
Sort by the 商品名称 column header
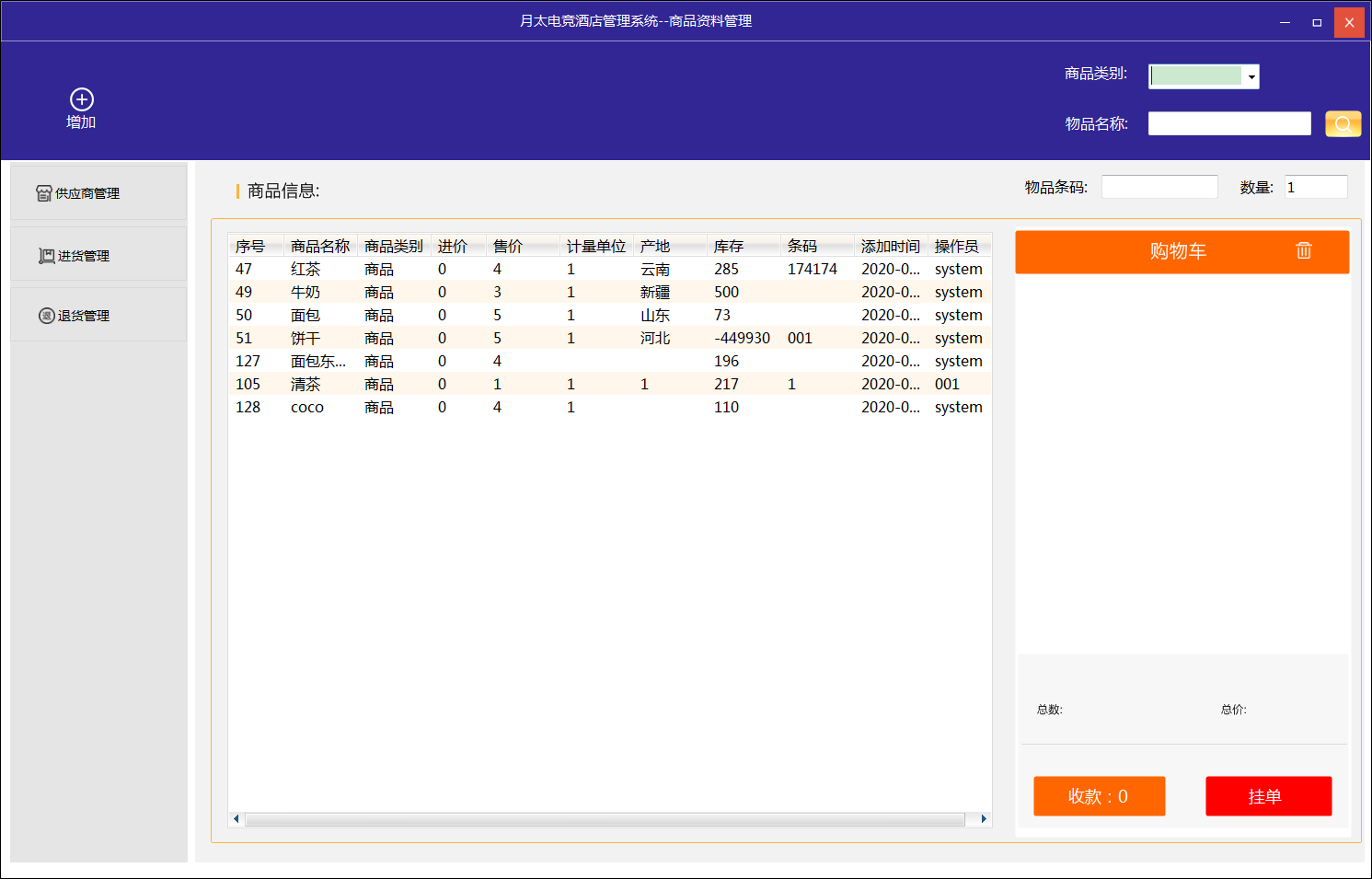[319, 246]
